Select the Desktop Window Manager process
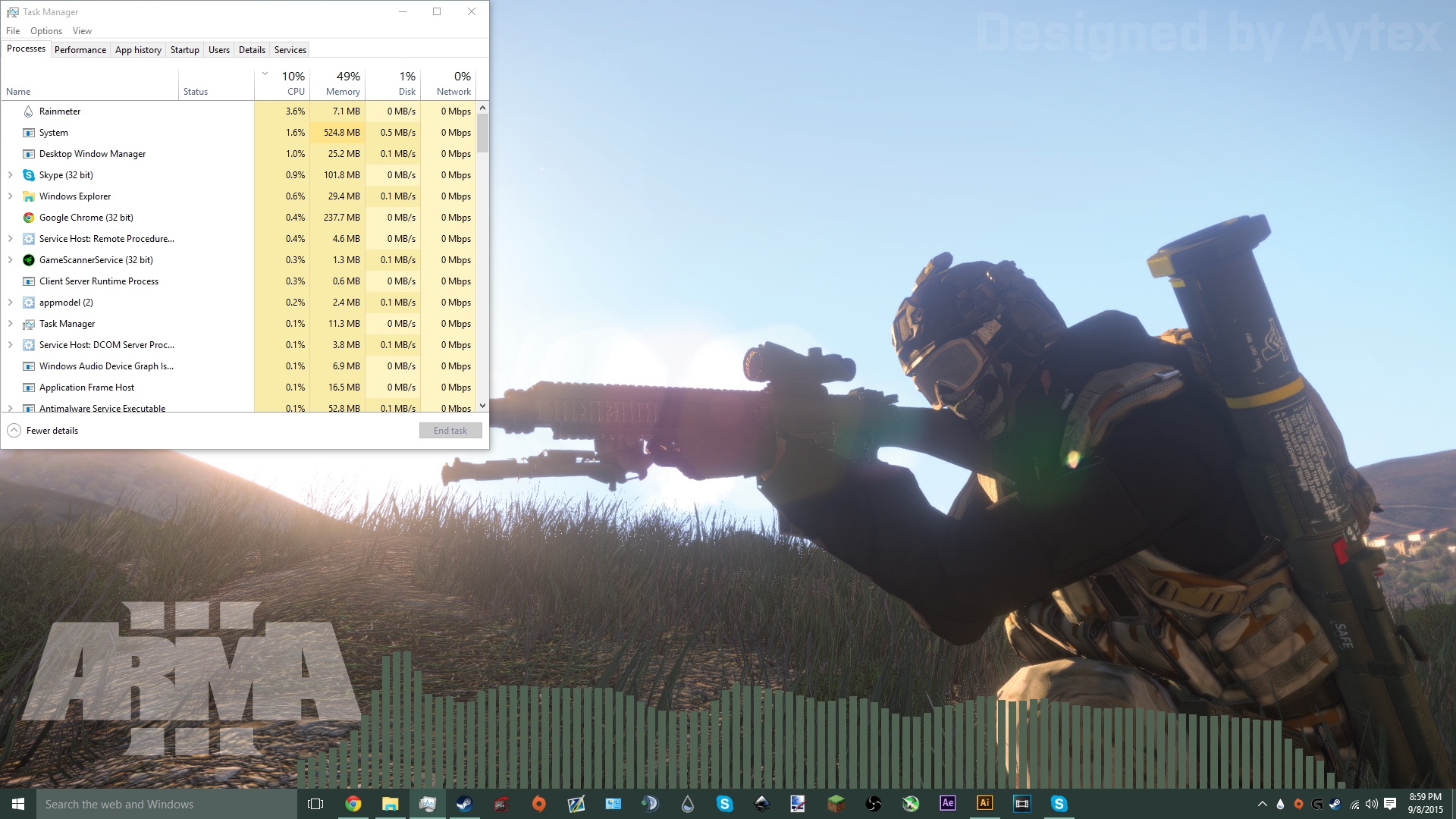The image size is (1456, 819). tap(239, 154)
